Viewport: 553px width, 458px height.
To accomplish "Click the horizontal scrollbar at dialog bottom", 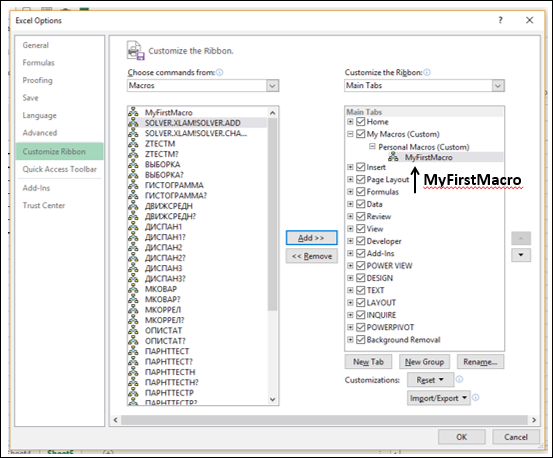I will point(324,420).
